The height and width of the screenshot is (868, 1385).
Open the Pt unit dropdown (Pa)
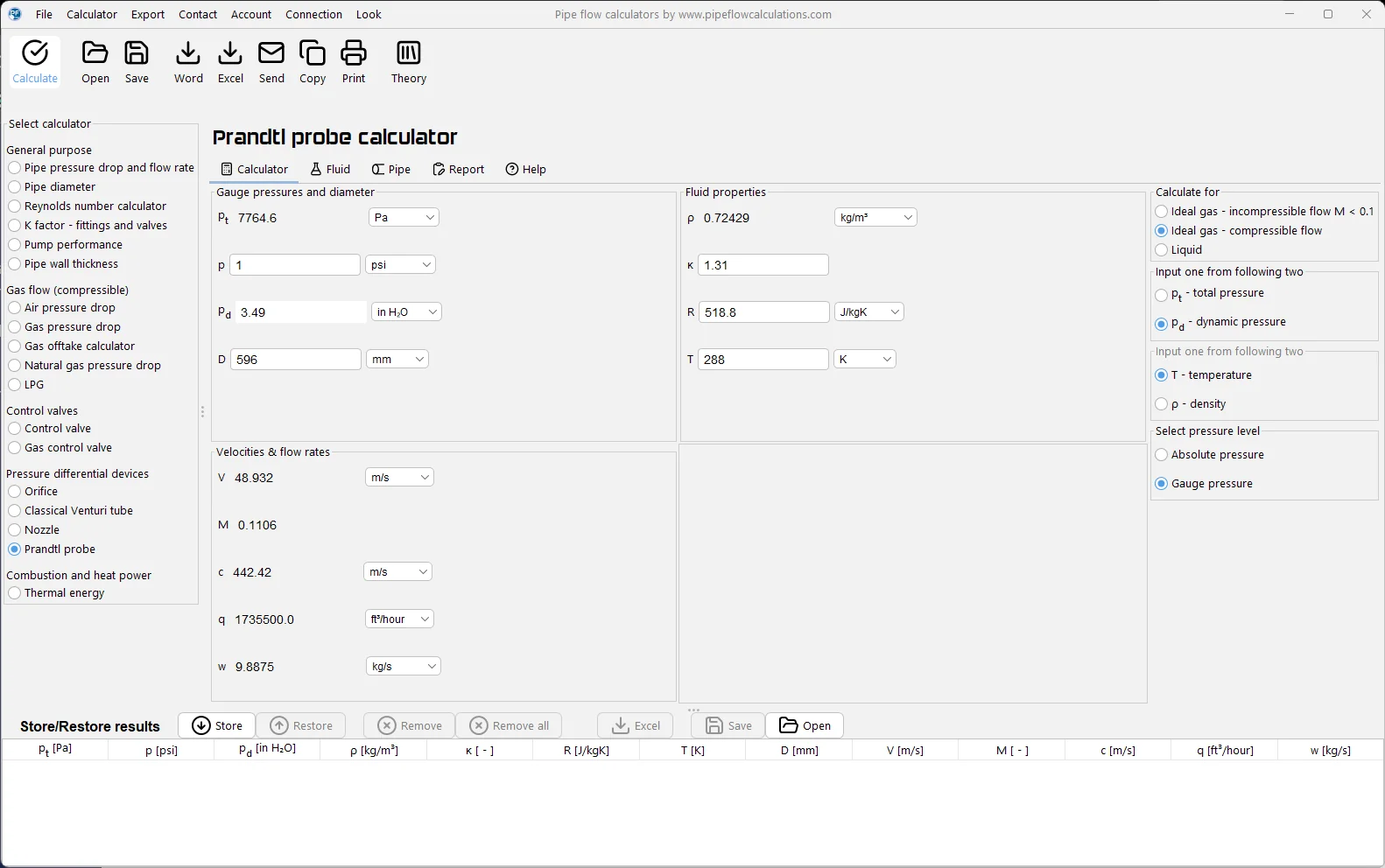(404, 217)
